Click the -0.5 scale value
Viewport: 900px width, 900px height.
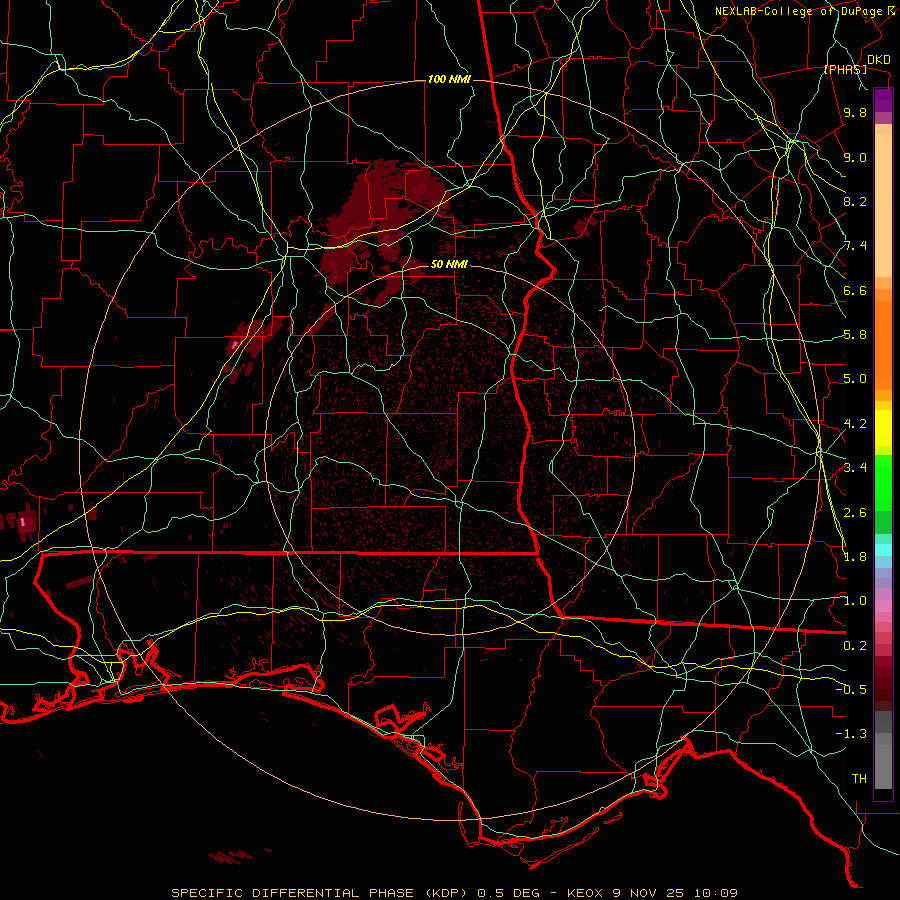coord(851,689)
